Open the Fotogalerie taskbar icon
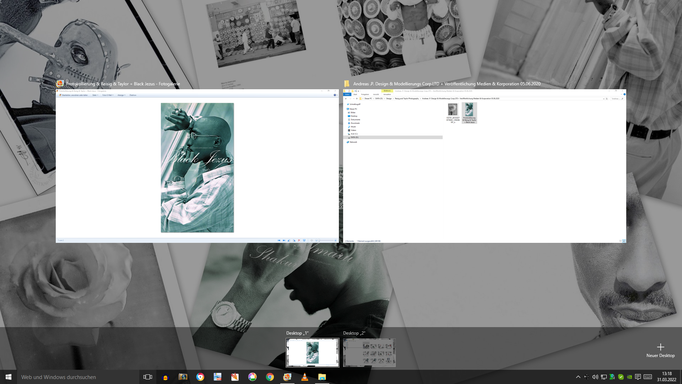The image size is (682, 384). (x=287, y=377)
